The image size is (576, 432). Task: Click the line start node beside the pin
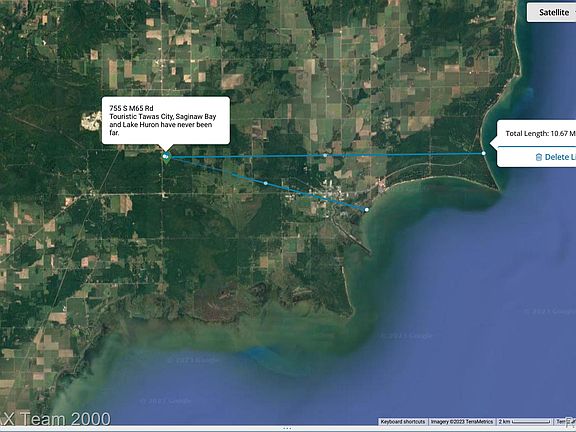[164, 156]
